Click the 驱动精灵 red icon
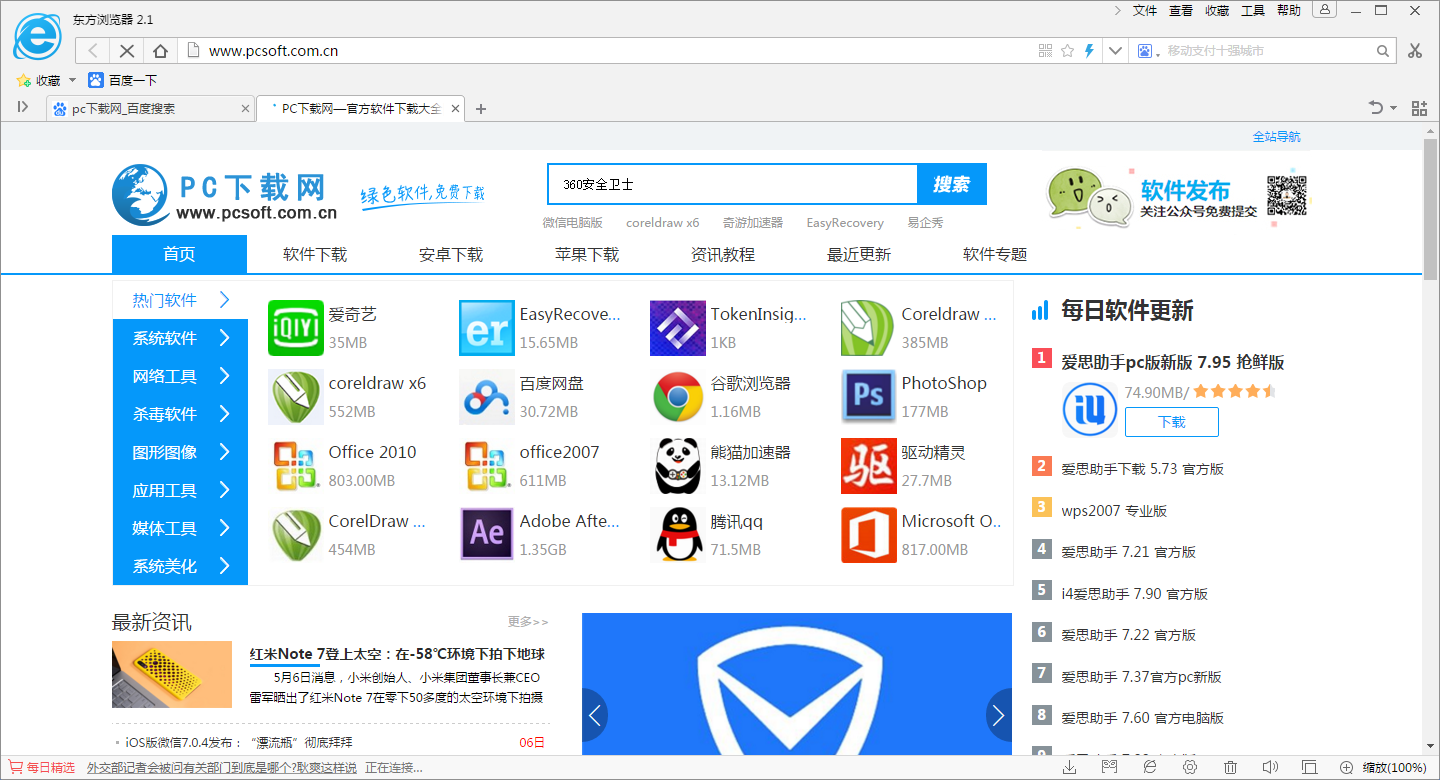This screenshot has width=1440, height=780. click(x=867, y=466)
